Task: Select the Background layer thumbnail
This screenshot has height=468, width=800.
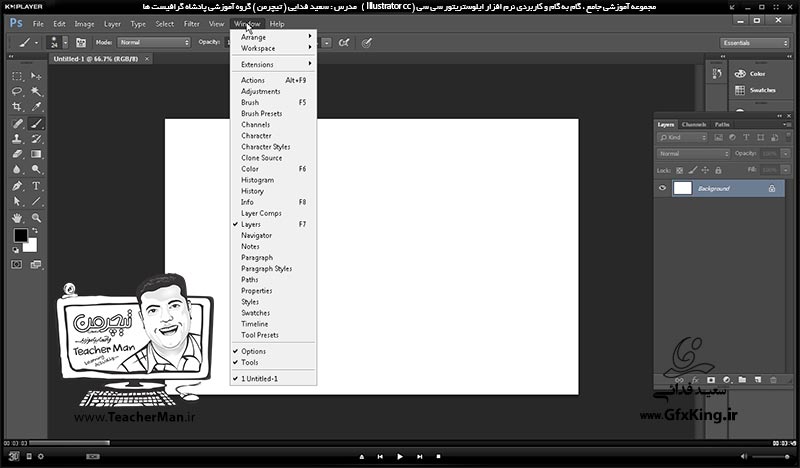Action: [x=682, y=188]
